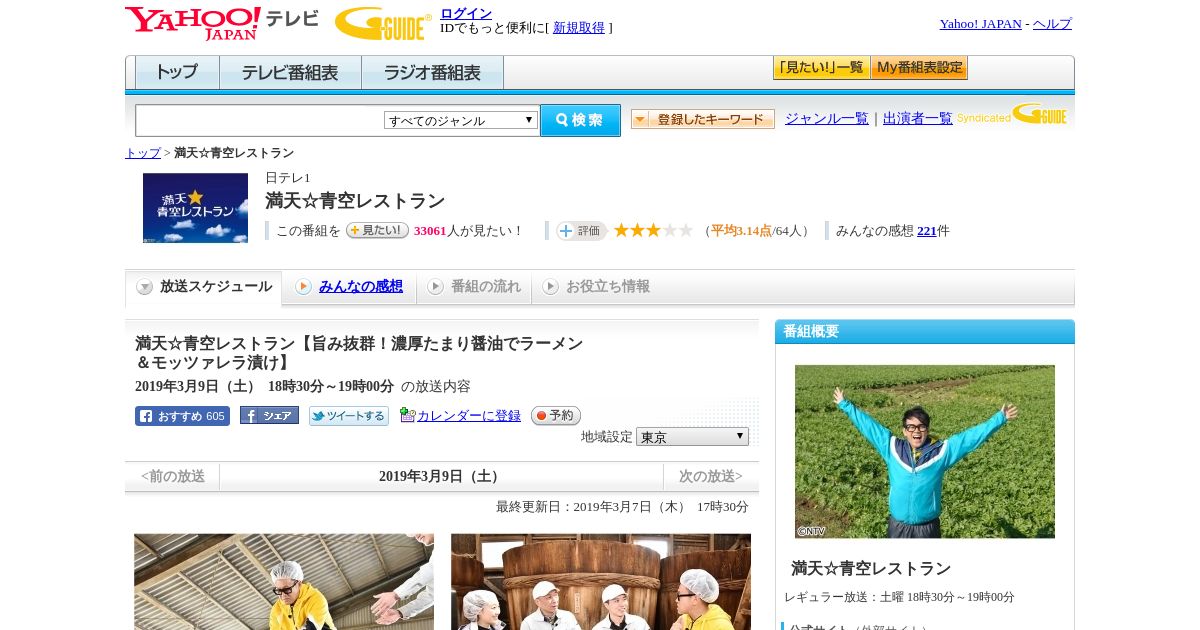The height and width of the screenshot is (630, 1200).
Task: Click the ツイートする Twitter button
Action: 349,416
